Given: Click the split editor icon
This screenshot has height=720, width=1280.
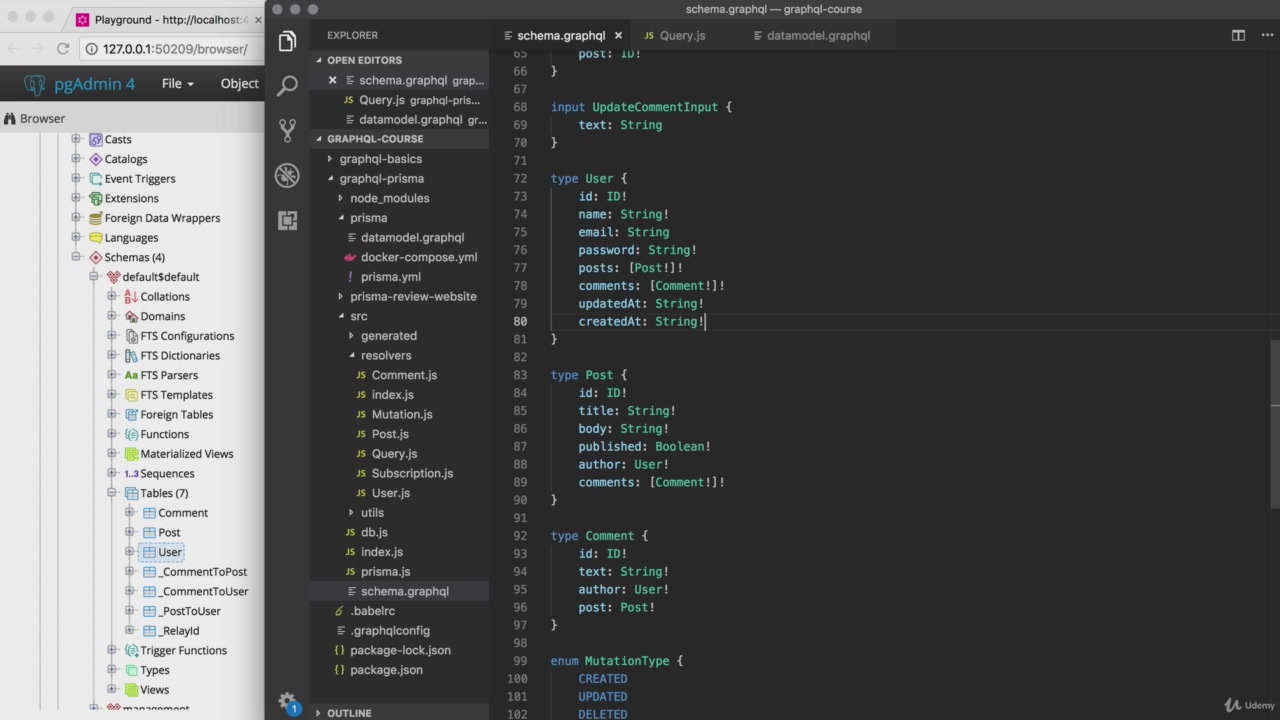Looking at the screenshot, I should [x=1238, y=35].
